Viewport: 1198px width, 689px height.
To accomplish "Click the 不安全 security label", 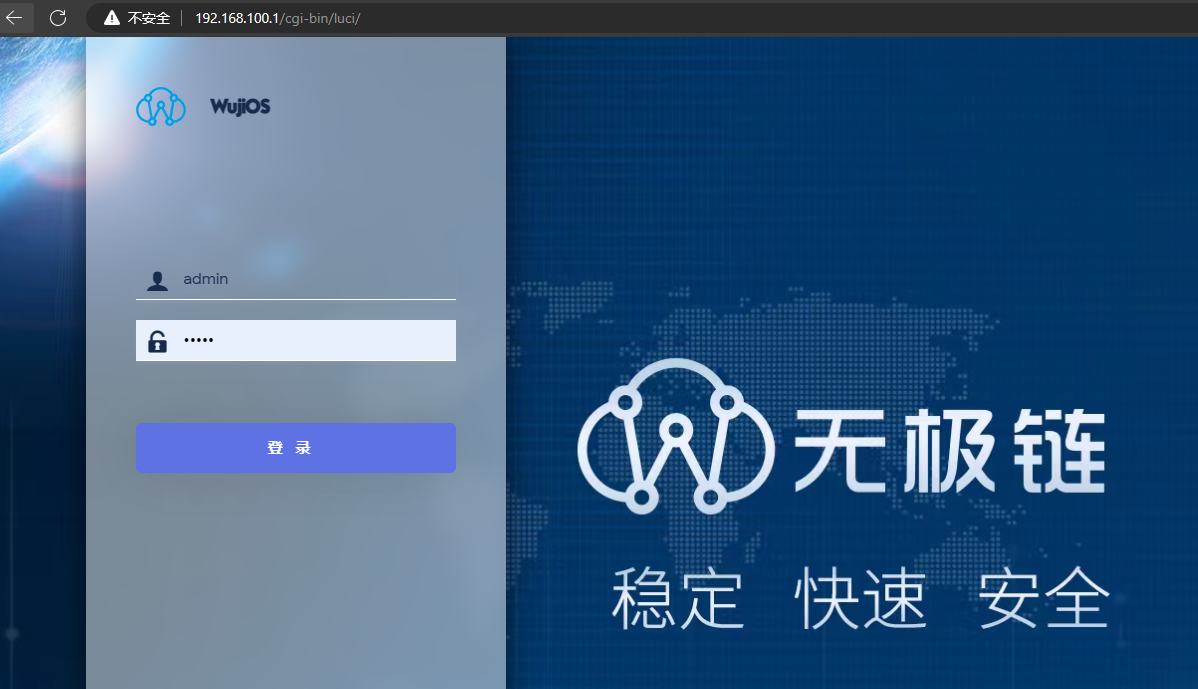I will click(x=149, y=18).
